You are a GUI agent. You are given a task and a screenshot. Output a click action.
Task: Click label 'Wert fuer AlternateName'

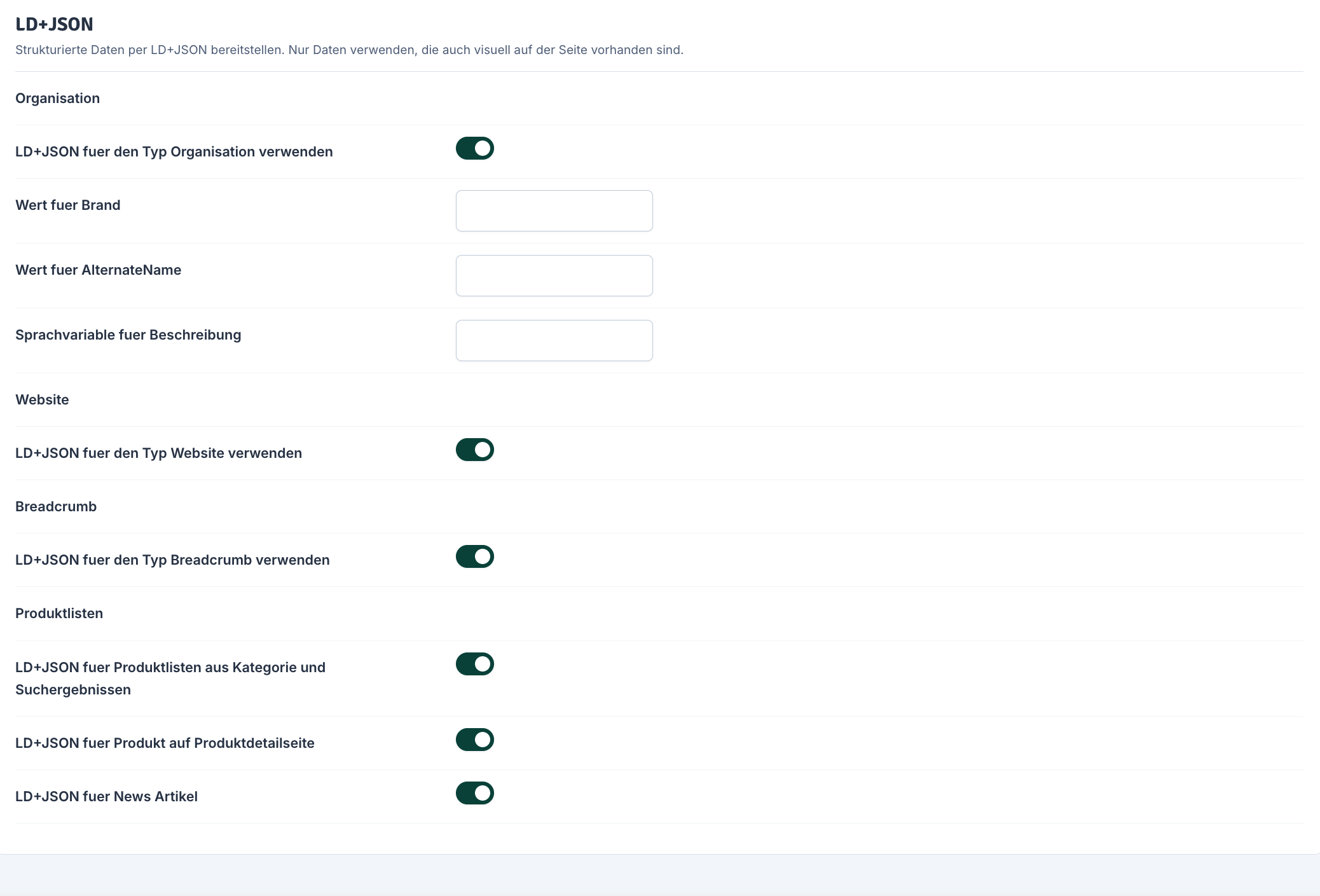click(x=99, y=270)
